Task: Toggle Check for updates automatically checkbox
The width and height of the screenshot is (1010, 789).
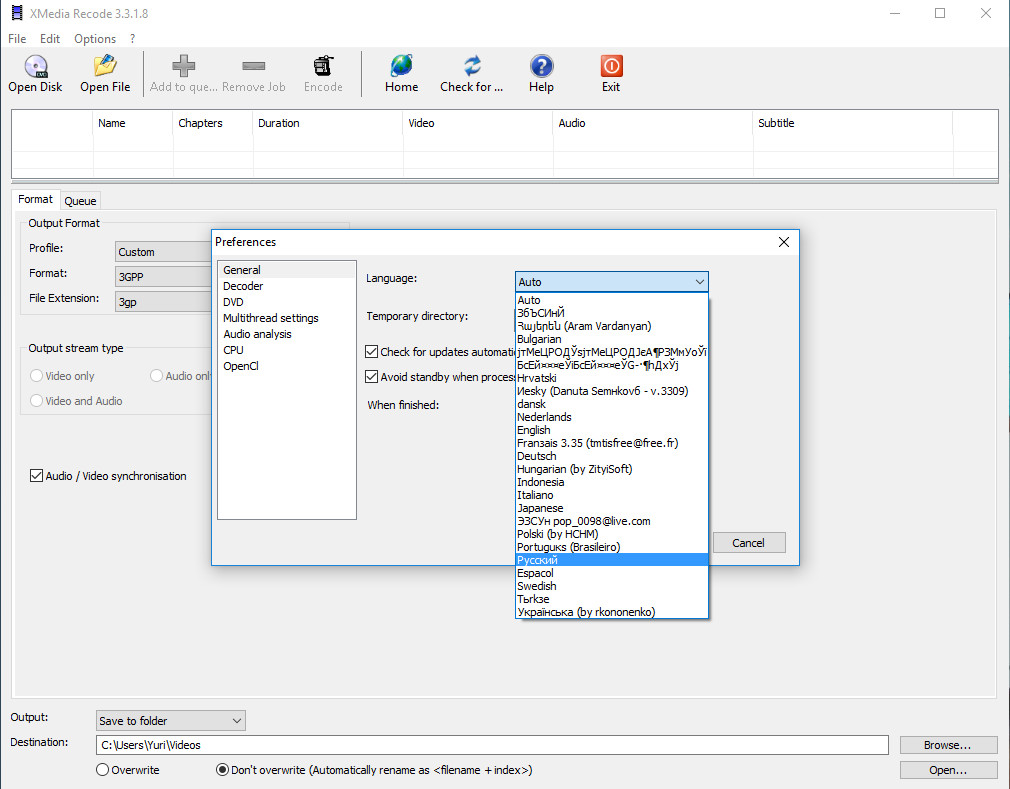Action: (372, 352)
